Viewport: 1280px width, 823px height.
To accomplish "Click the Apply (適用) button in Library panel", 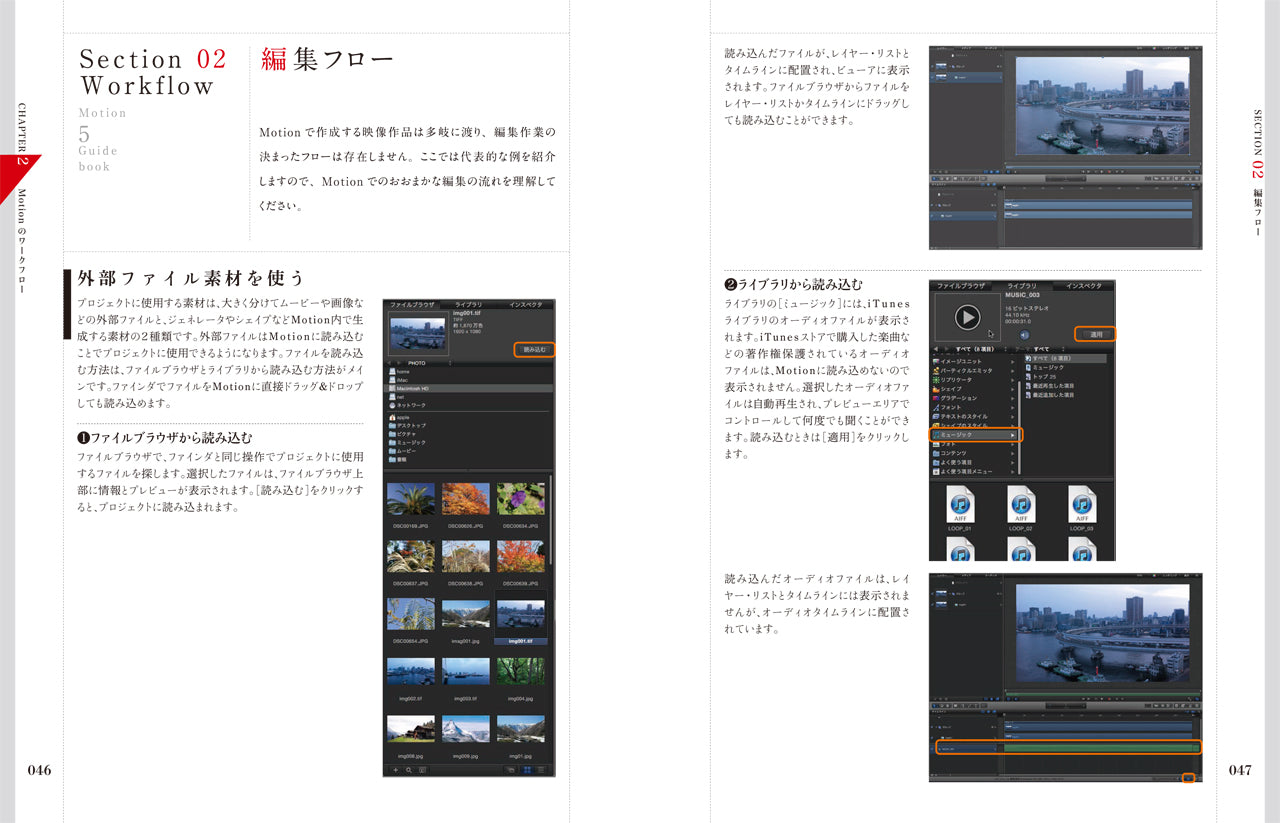I will point(1095,334).
